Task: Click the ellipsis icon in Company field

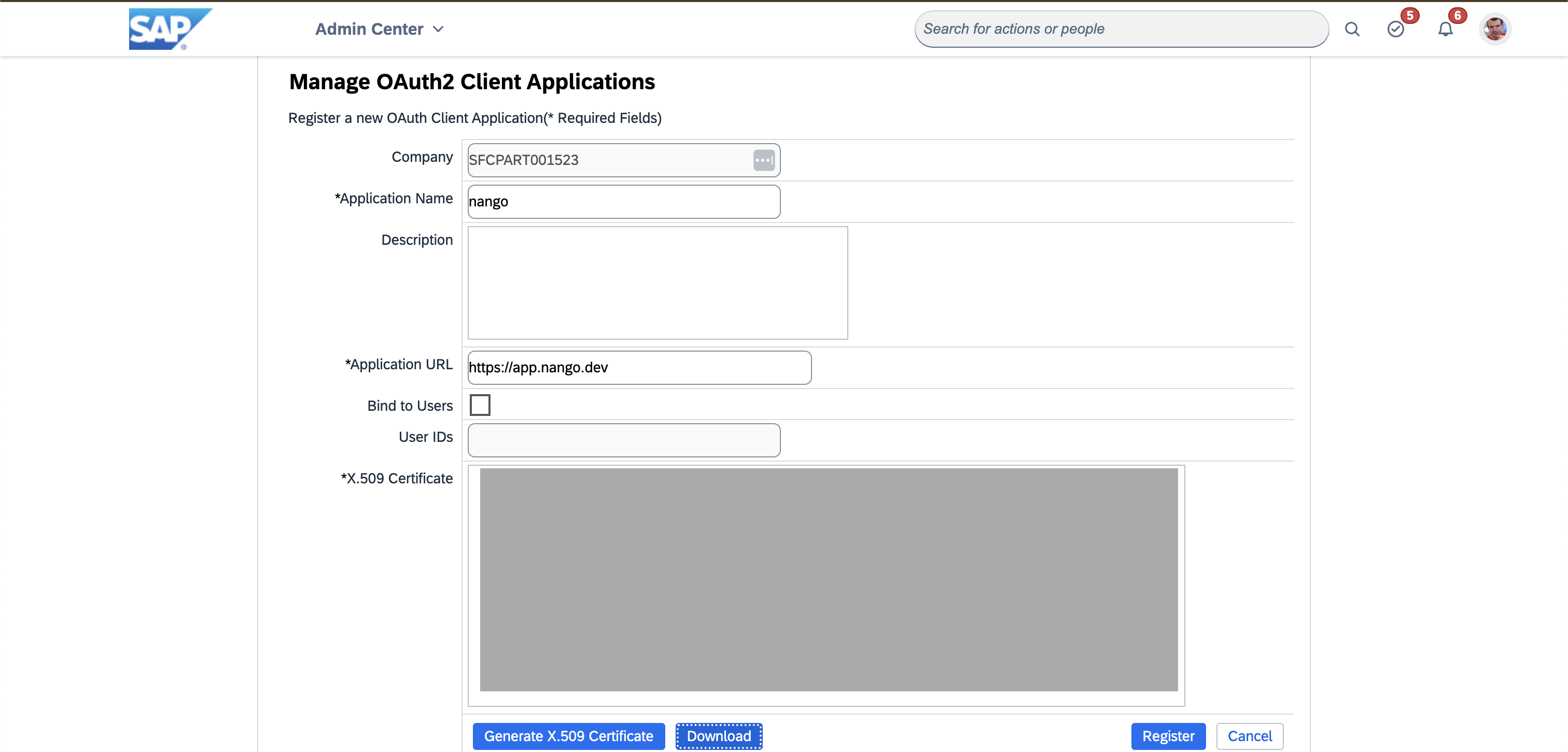Action: [764, 160]
